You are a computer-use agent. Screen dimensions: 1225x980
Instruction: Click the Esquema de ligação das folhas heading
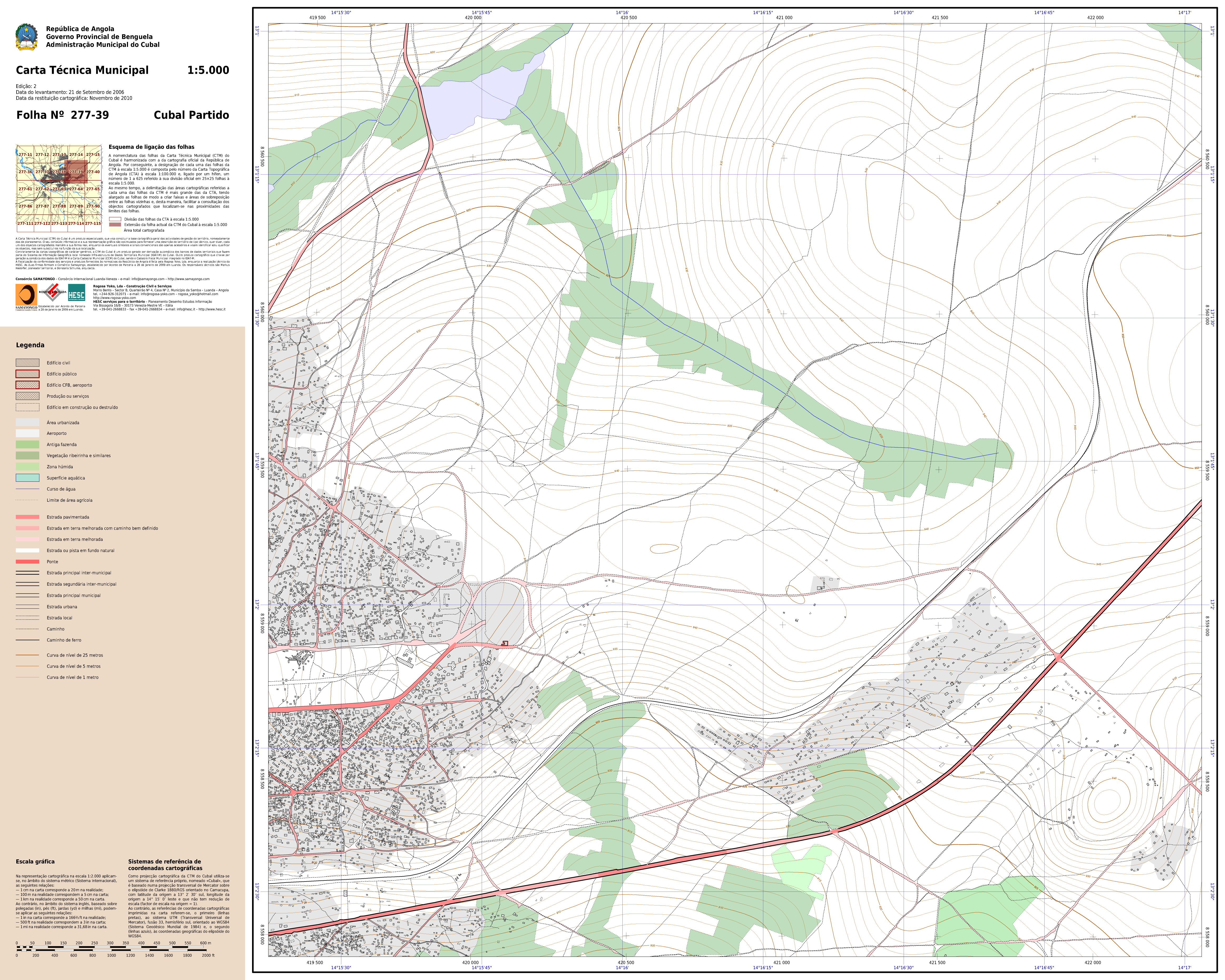tap(151, 147)
